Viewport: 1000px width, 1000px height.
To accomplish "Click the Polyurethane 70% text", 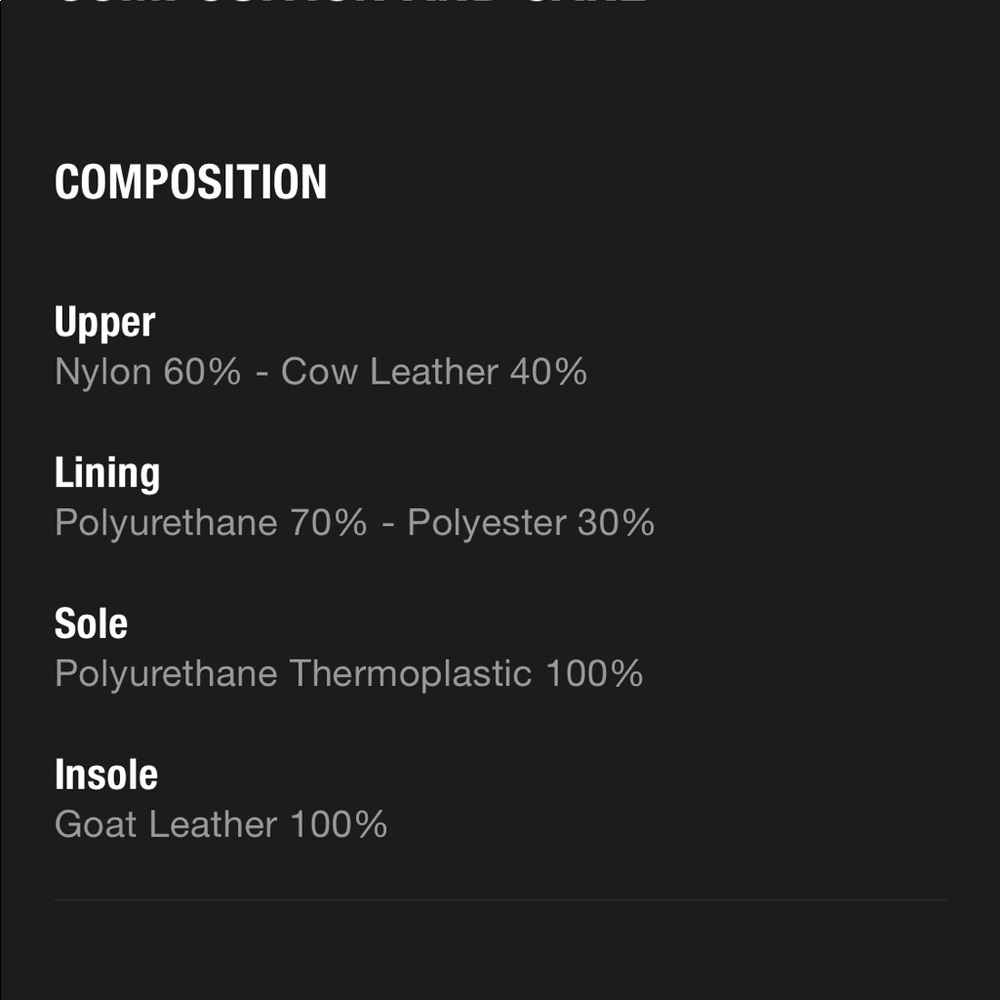I will click(210, 523).
